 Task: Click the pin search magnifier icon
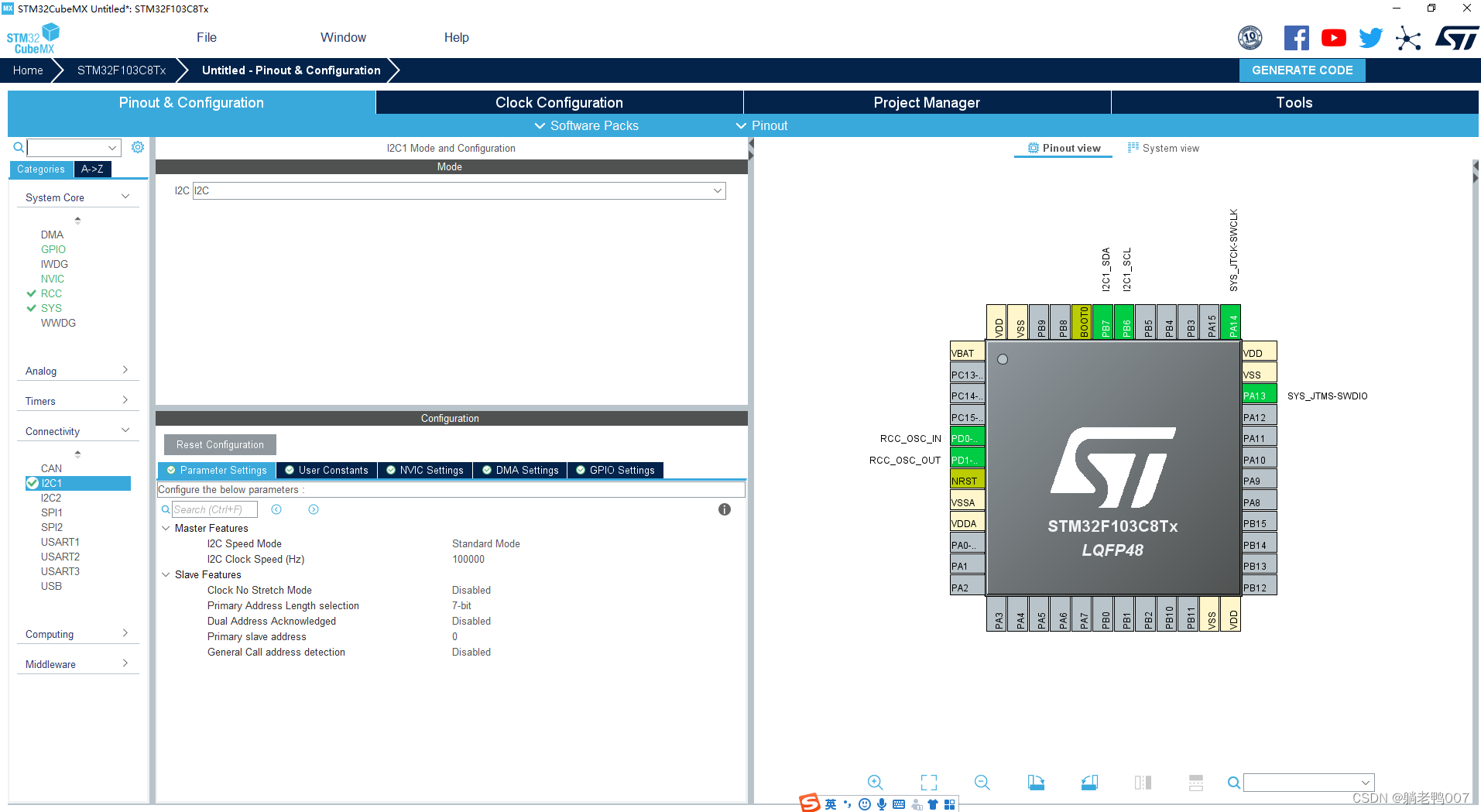point(1233,783)
